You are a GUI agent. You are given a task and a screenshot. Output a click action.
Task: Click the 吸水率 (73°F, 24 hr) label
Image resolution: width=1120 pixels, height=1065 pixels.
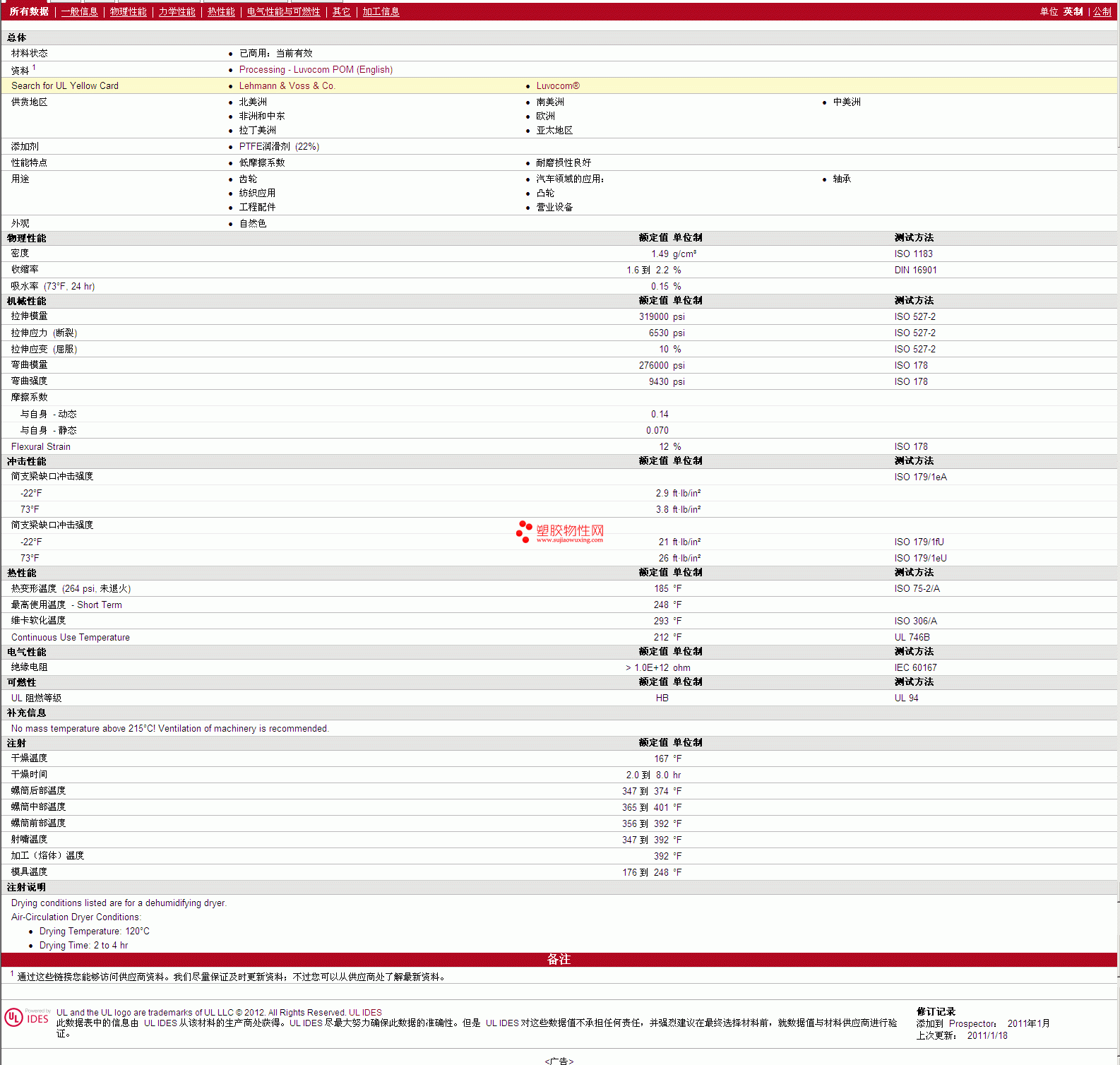[53, 286]
